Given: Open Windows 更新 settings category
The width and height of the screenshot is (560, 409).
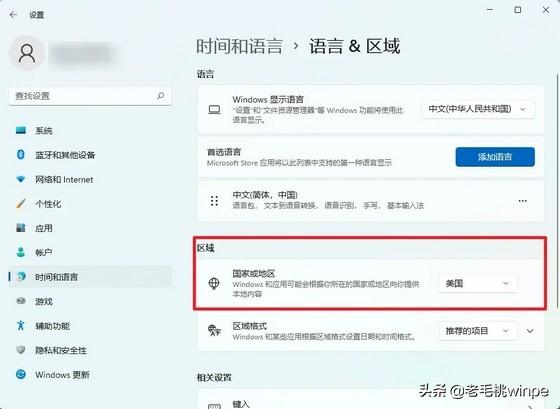Looking at the screenshot, I should (90, 374).
